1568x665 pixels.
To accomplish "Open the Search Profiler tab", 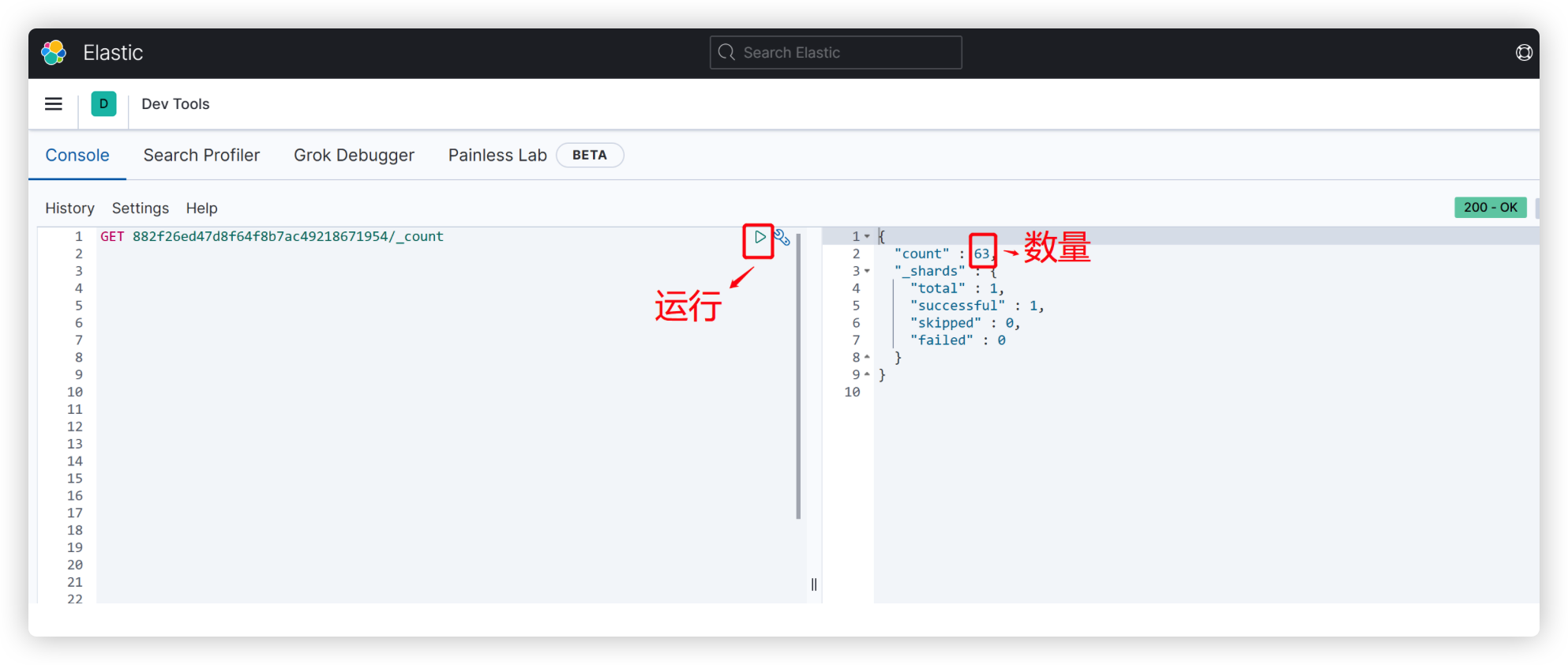I will click(x=201, y=156).
